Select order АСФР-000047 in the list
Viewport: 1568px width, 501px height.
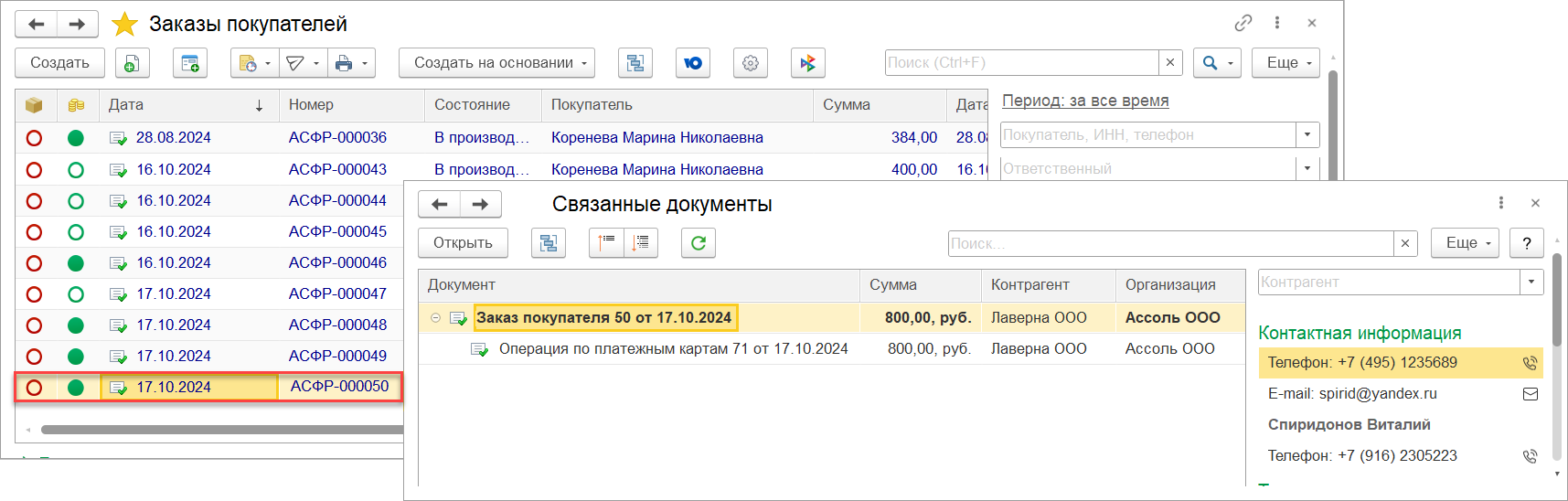(x=337, y=294)
